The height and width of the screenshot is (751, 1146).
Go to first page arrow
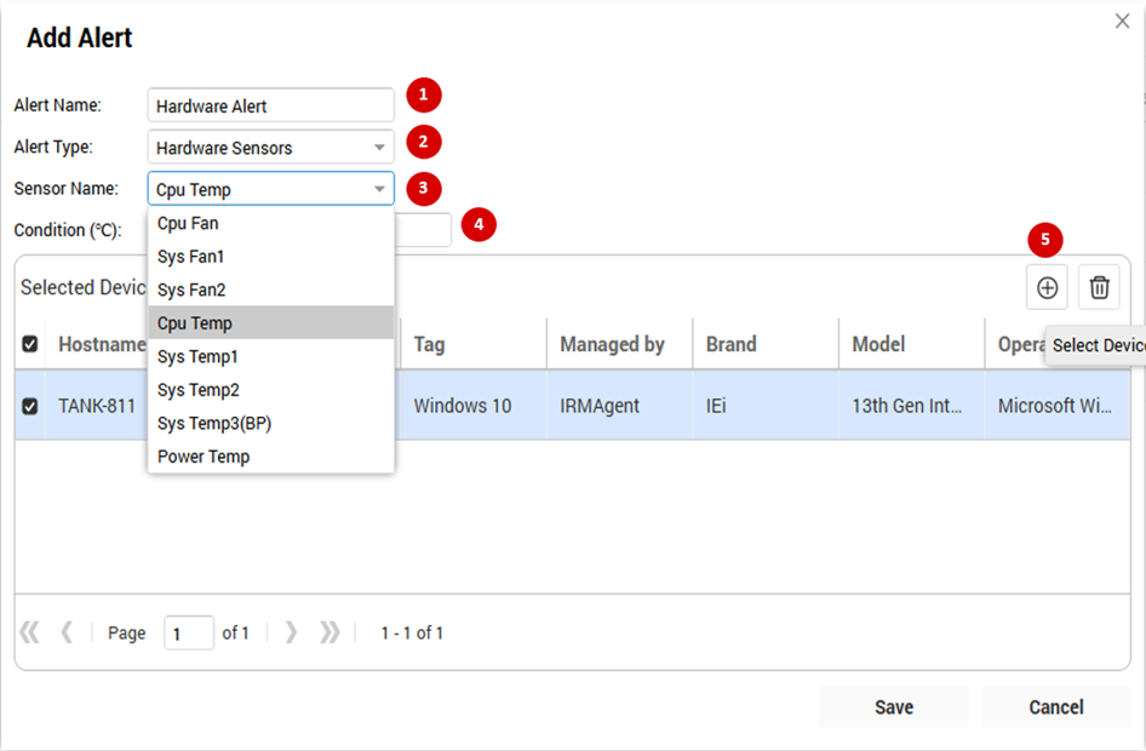point(30,632)
